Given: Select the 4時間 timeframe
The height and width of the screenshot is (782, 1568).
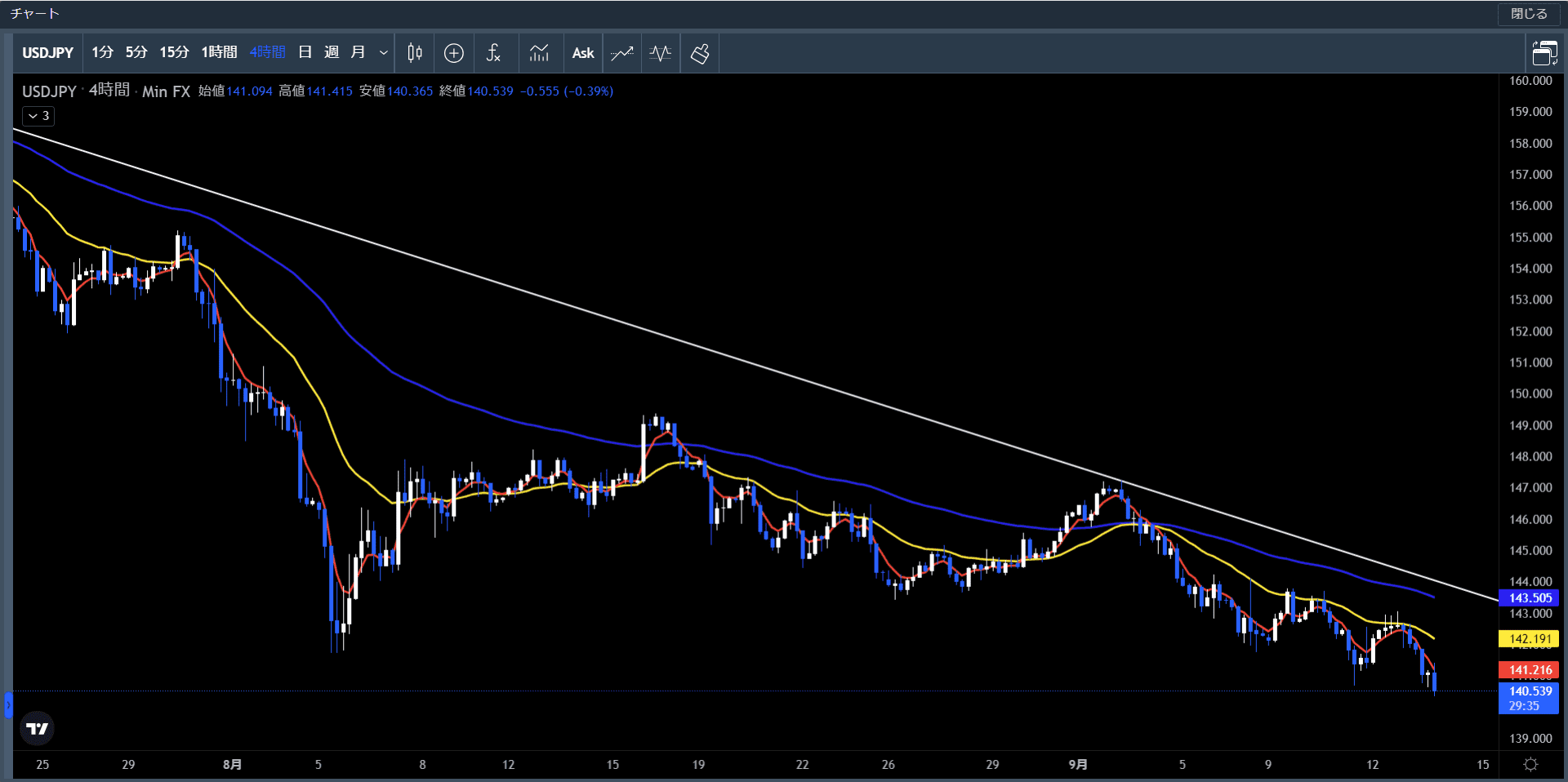Looking at the screenshot, I should (x=268, y=52).
